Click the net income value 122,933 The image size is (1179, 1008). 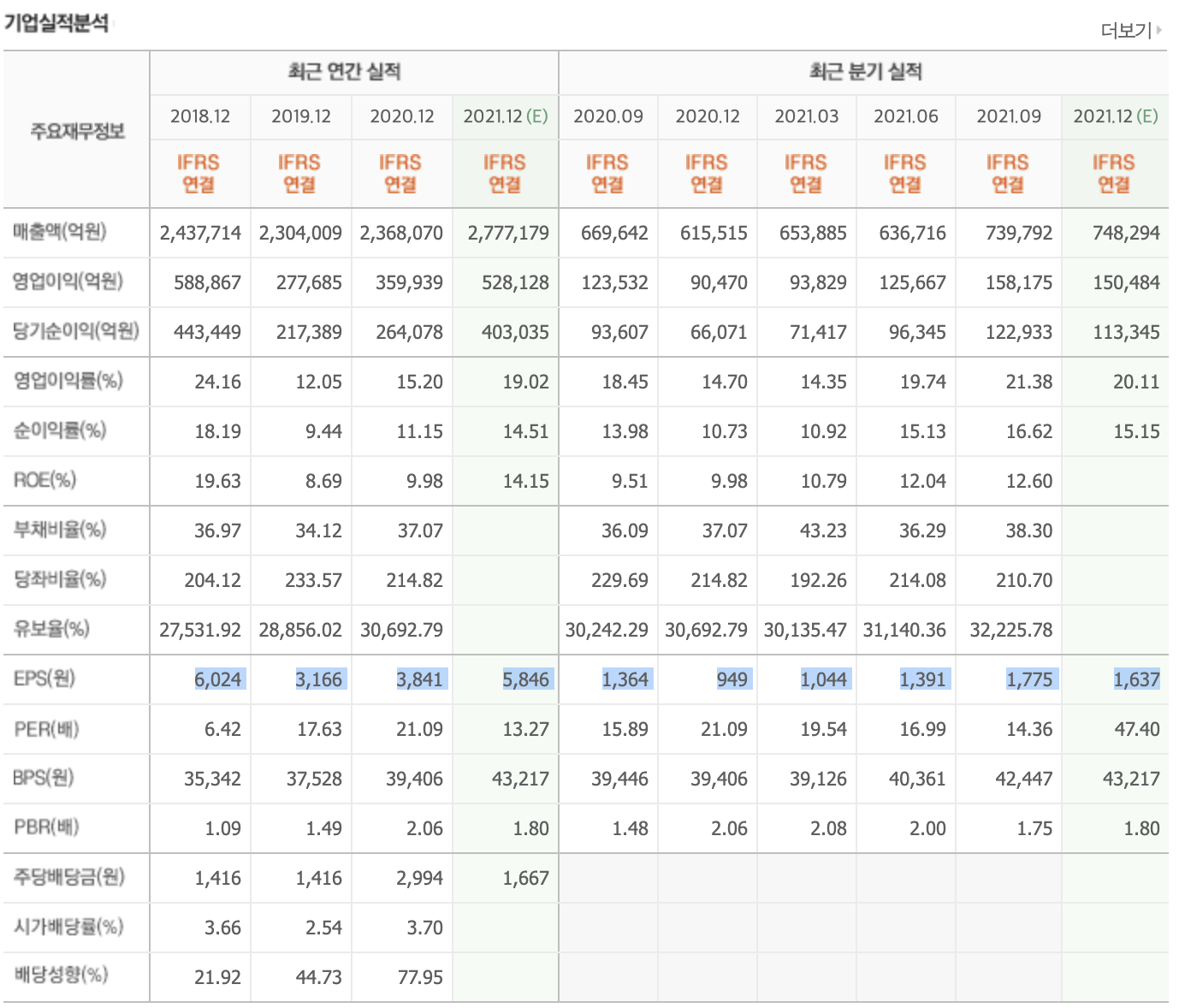[1019, 332]
